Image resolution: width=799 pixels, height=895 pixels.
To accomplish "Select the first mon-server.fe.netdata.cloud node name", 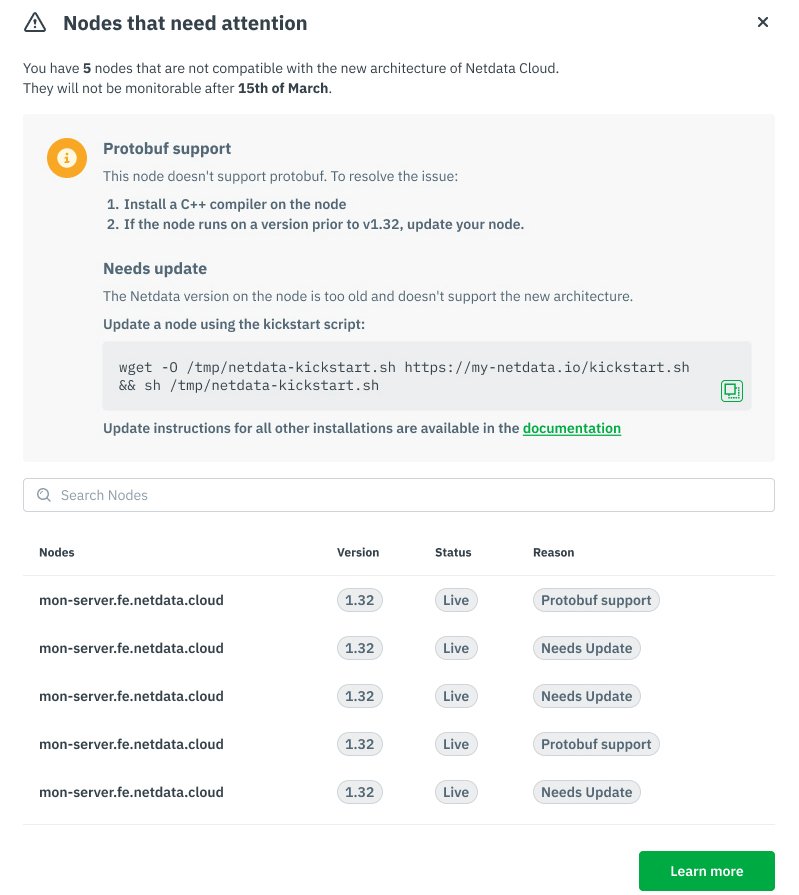I will (x=131, y=601).
